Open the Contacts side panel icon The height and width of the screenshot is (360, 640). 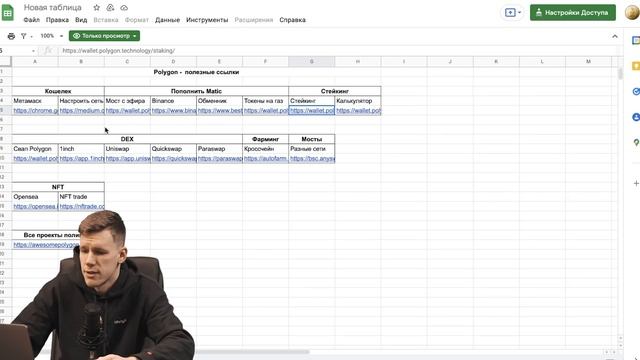coord(636,117)
